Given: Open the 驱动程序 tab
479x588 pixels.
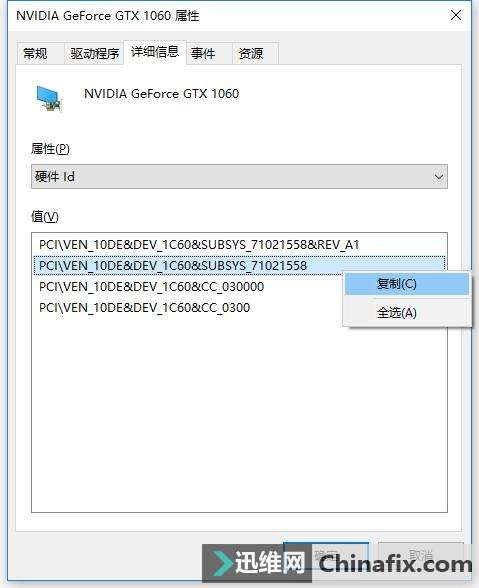Looking at the screenshot, I should click(x=95, y=54).
